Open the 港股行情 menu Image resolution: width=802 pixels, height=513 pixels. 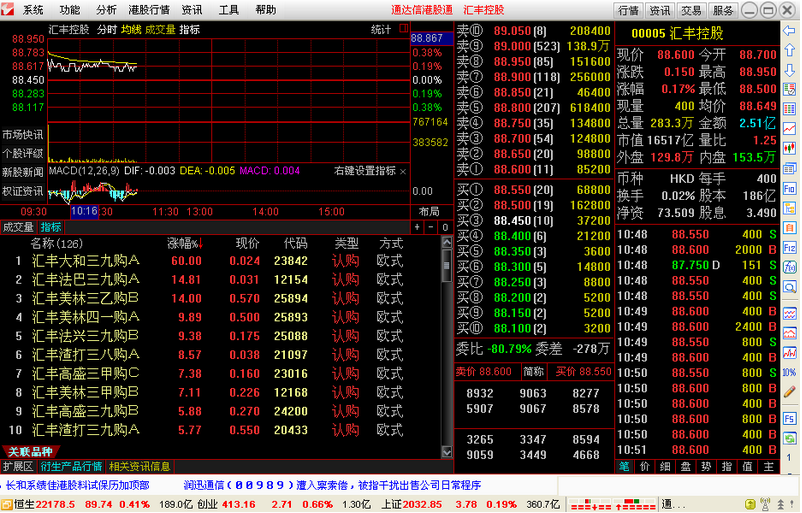click(146, 10)
